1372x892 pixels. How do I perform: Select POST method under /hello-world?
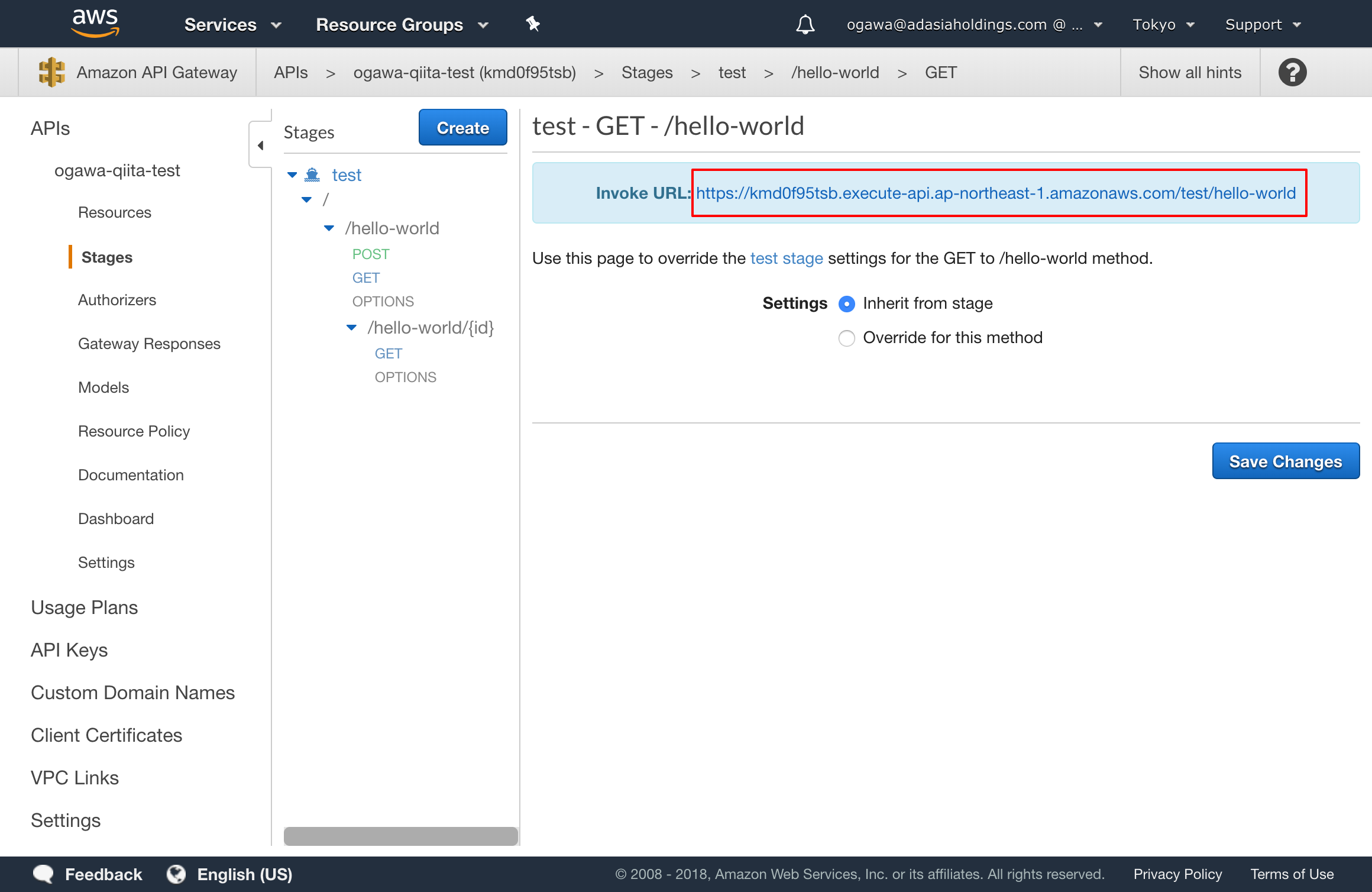point(371,254)
